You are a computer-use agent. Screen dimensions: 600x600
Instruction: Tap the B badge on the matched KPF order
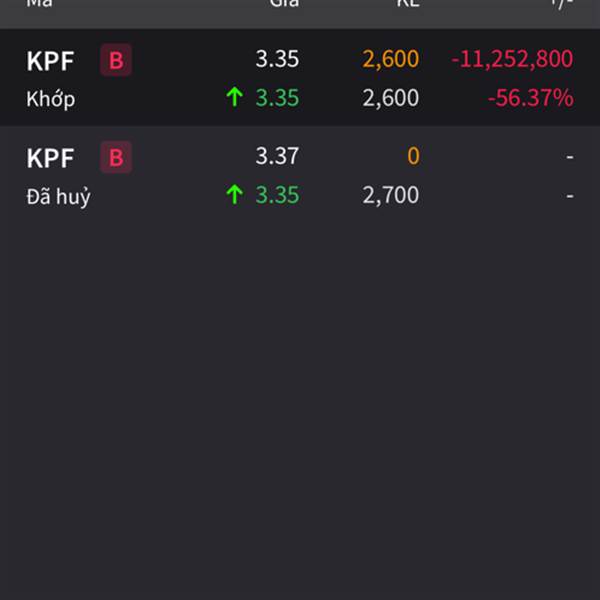tap(116, 60)
